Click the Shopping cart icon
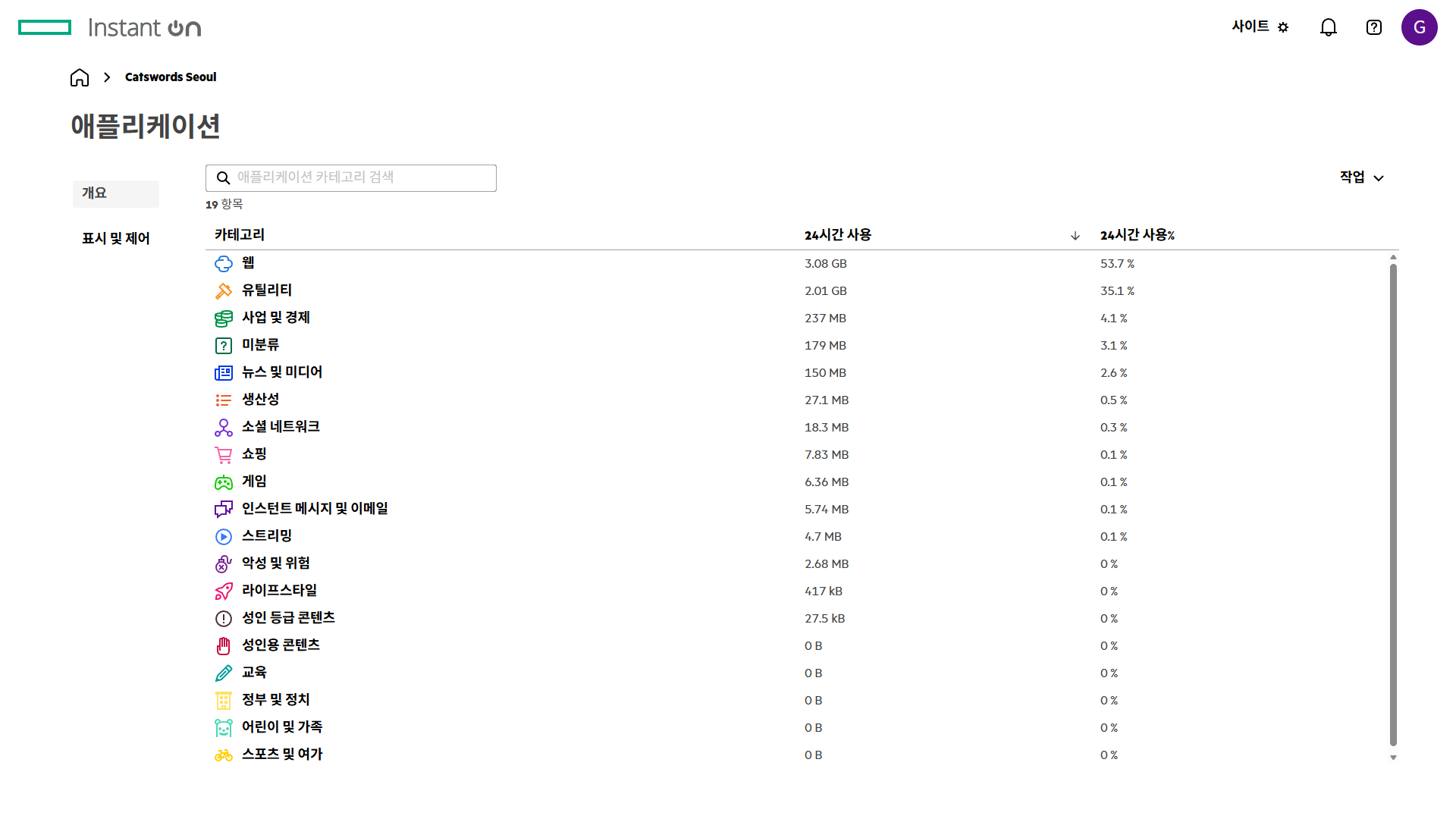 224,455
